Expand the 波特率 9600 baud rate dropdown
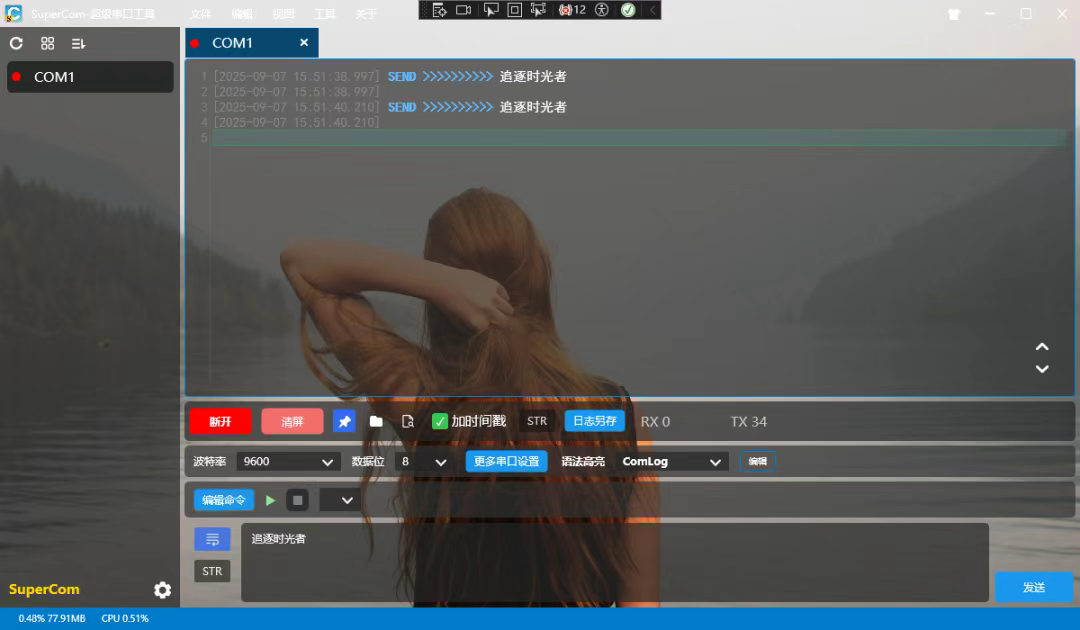The image size is (1080, 630). coord(289,462)
